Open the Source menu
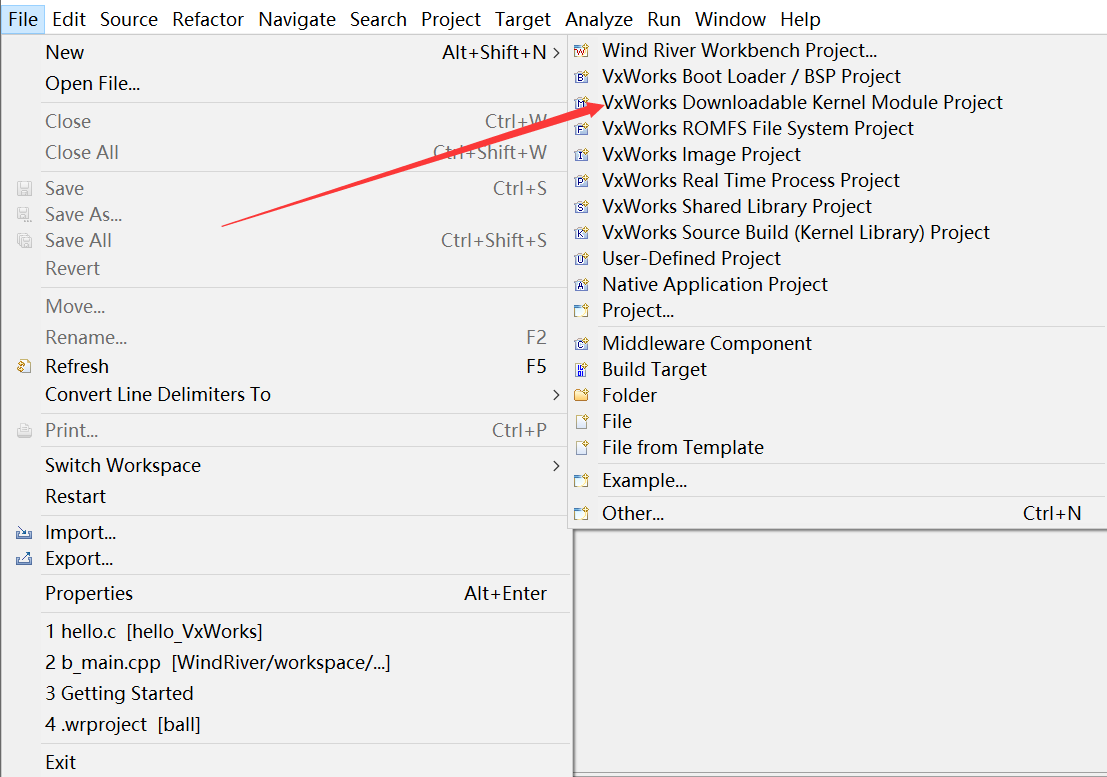 point(128,19)
